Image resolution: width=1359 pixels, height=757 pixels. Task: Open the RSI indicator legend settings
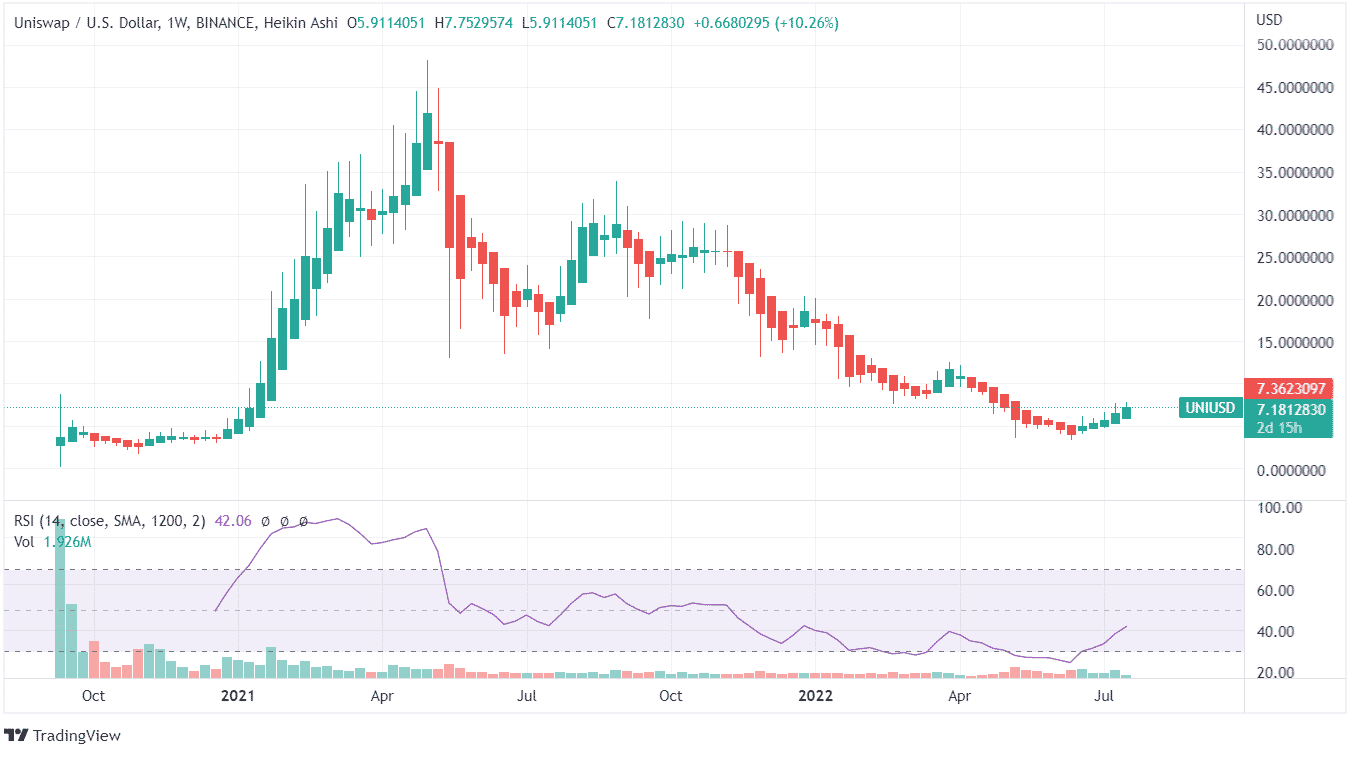108,521
